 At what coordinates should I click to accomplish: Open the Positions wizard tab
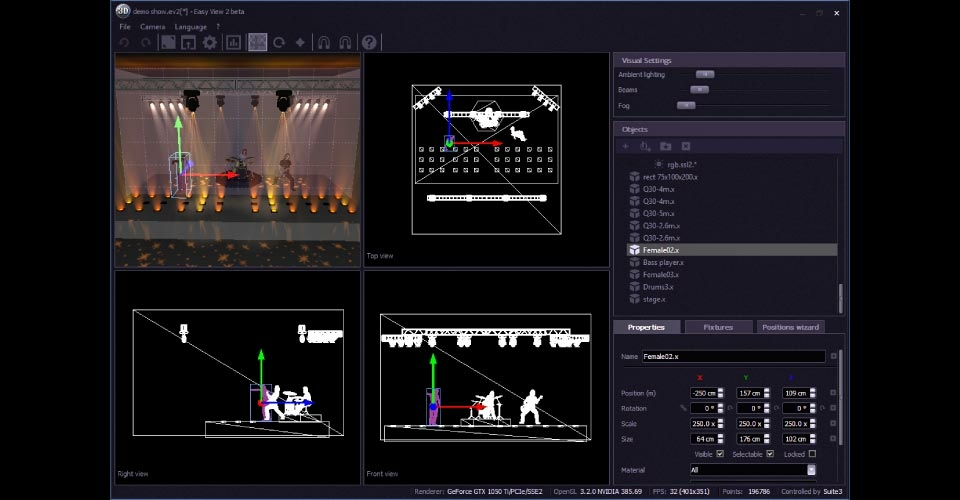click(790, 327)
